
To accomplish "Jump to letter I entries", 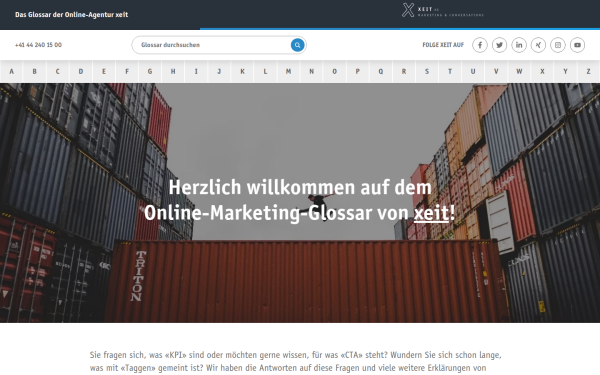I will point(196,71).
